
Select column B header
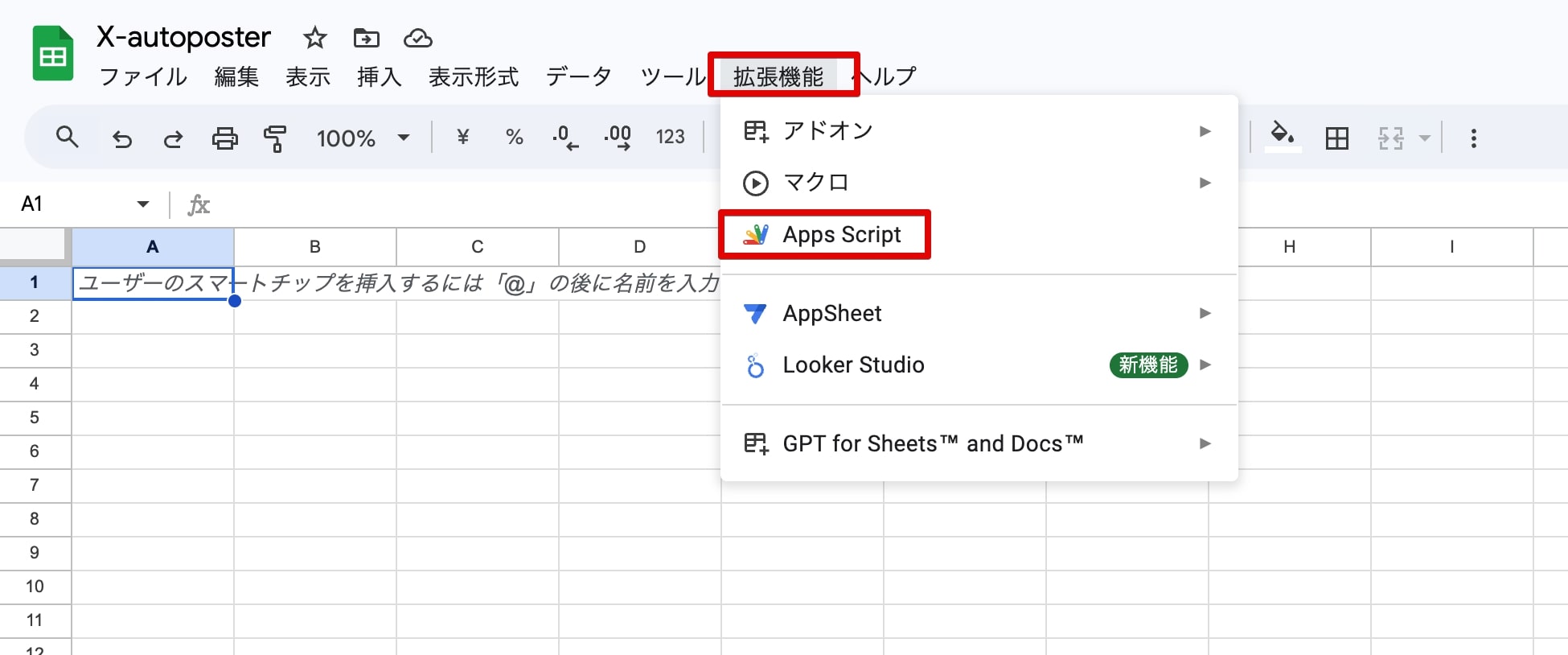point(315,247)
